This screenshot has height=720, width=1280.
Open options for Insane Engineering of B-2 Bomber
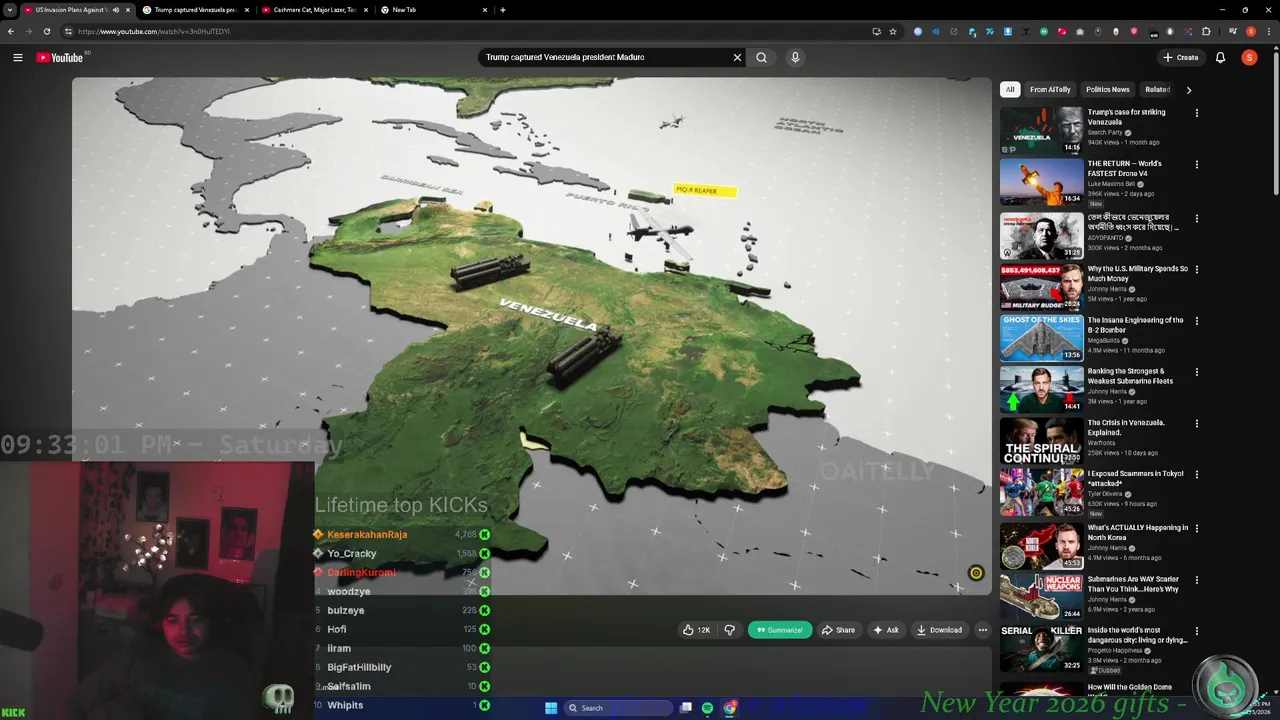click(1196, 321)
